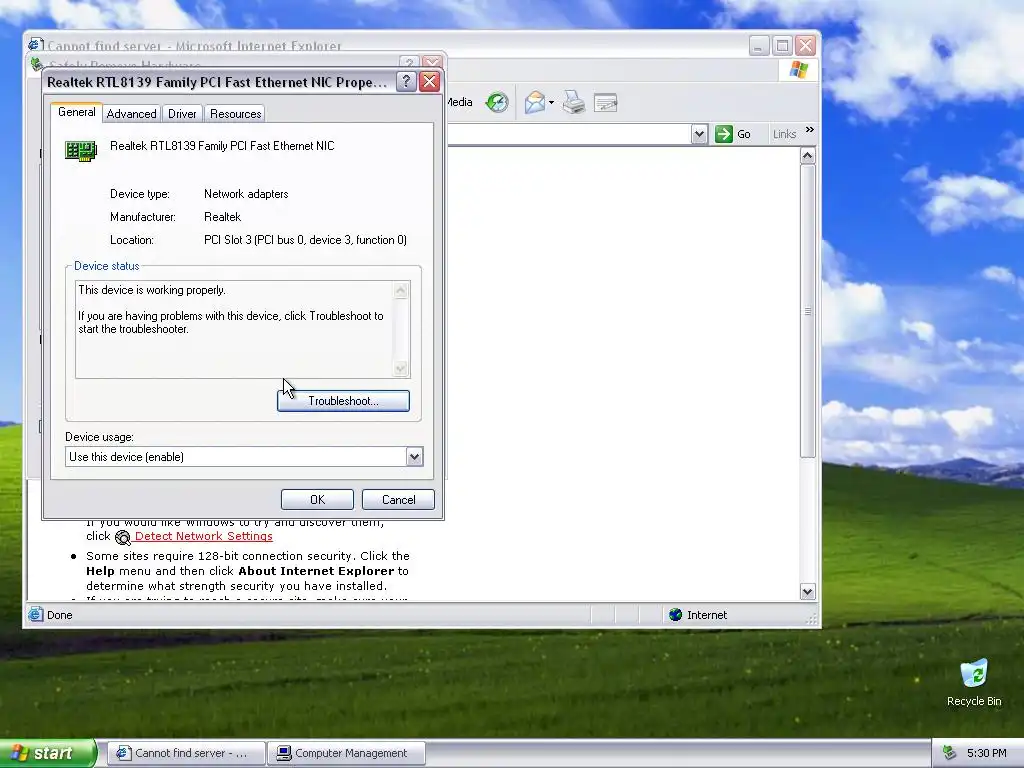
Task: Click the 'Realtek' manufacturer value
Action: pos(223,217)
